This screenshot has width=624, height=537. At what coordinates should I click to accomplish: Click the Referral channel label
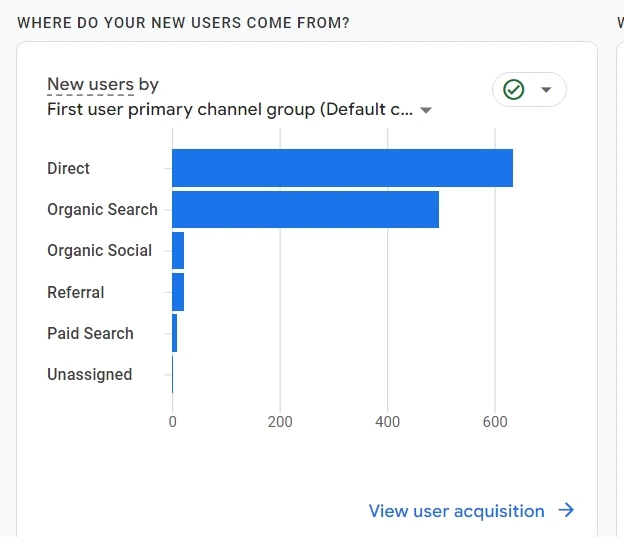coord(75,292)
